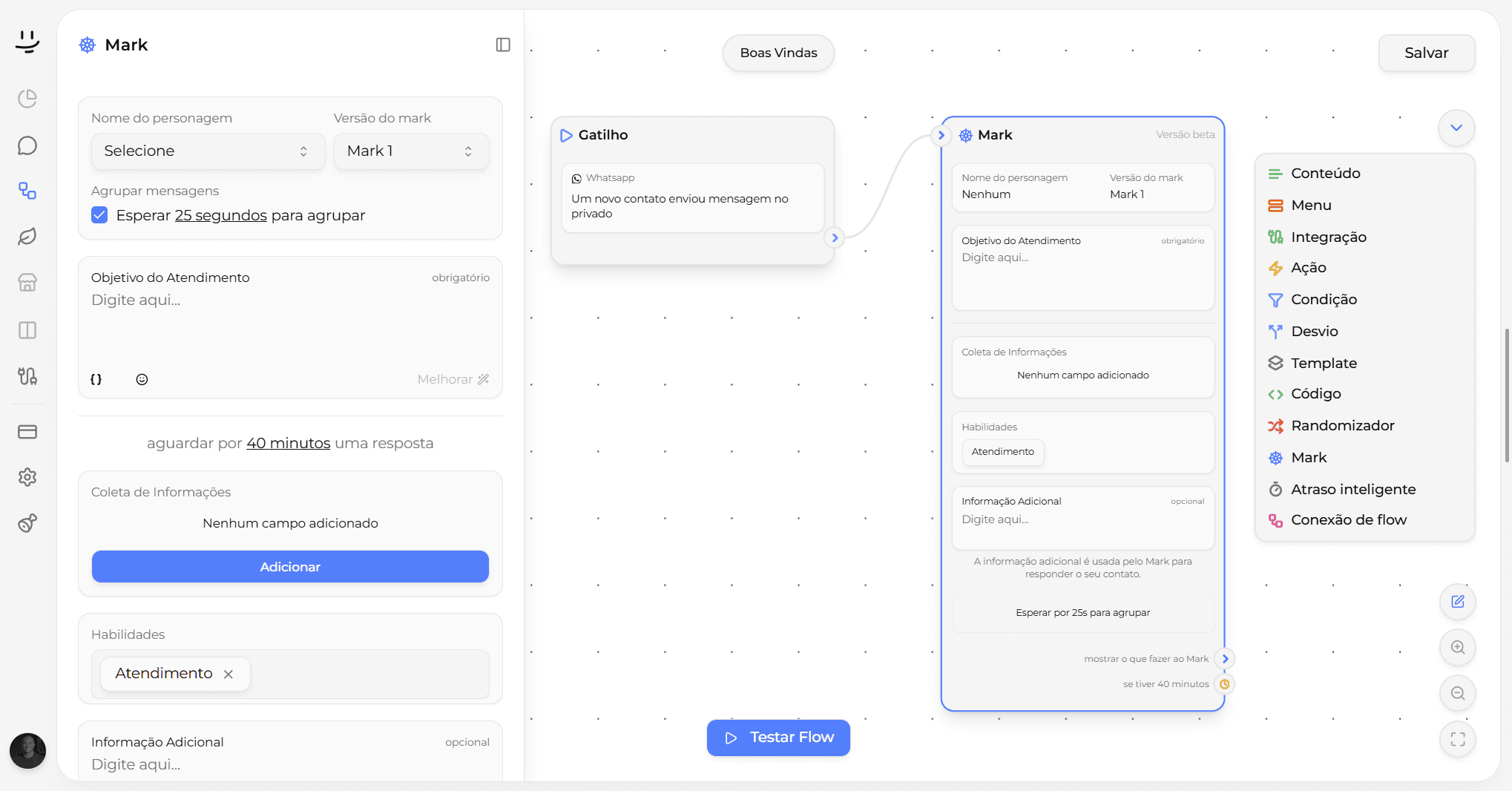The height and width of the screenshot is (791, 1512).
Task: Click Melhorar to improve the objective text
Action: click(x=453, y=379)
